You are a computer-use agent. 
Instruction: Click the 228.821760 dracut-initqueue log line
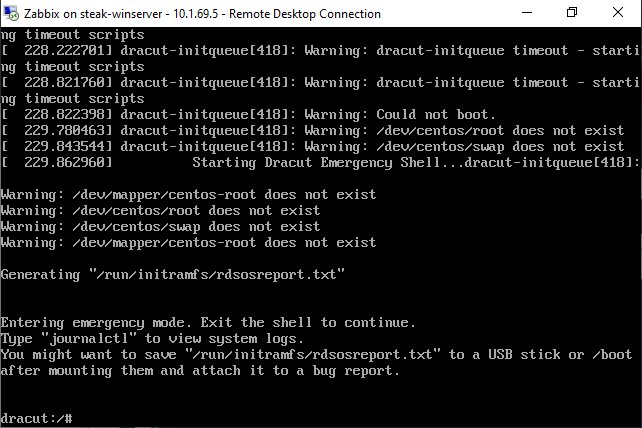point(320,82)
